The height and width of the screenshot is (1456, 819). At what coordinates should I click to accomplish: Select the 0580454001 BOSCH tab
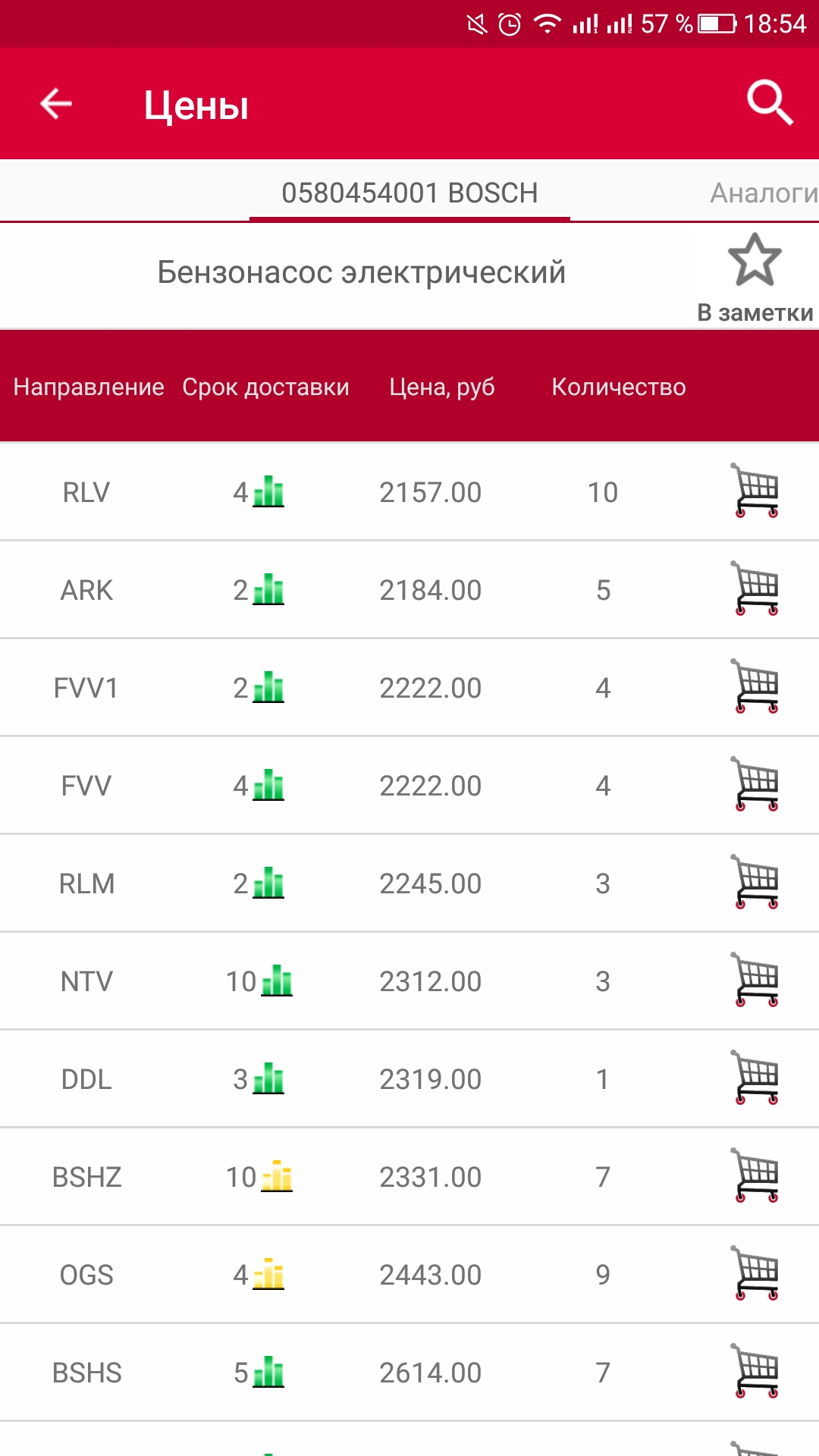tap(409, 193)
